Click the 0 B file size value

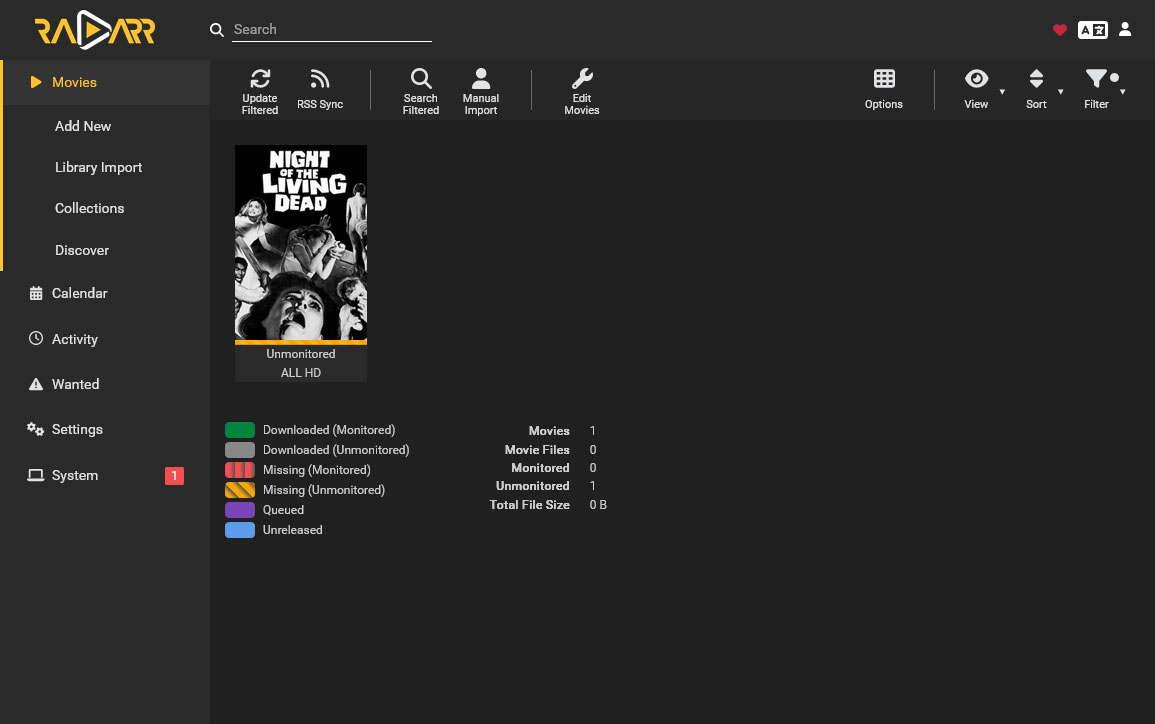(598, 505)
